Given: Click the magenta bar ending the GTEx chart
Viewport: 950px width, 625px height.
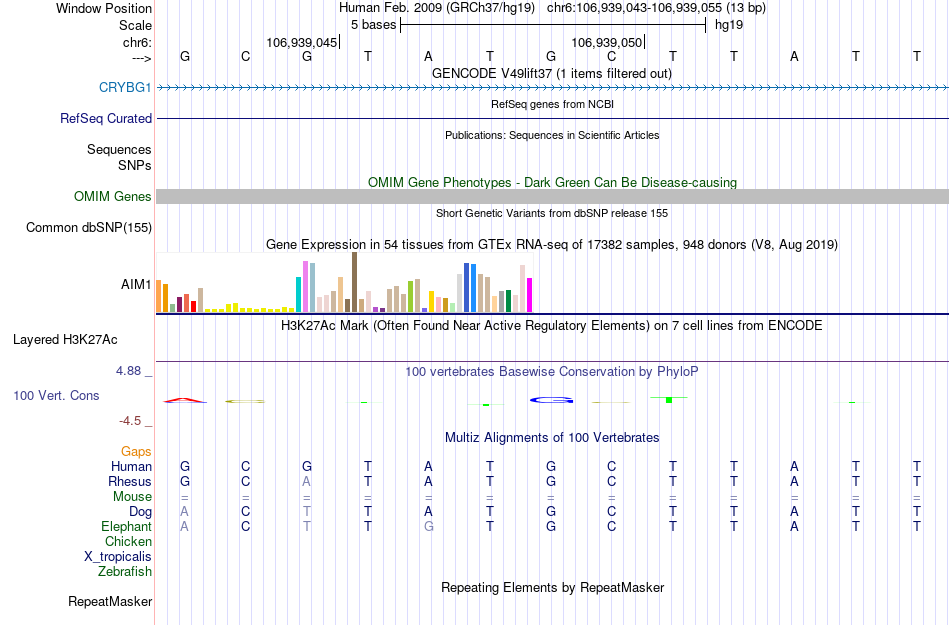Looking at the screenshot, I should coord(530,295).
